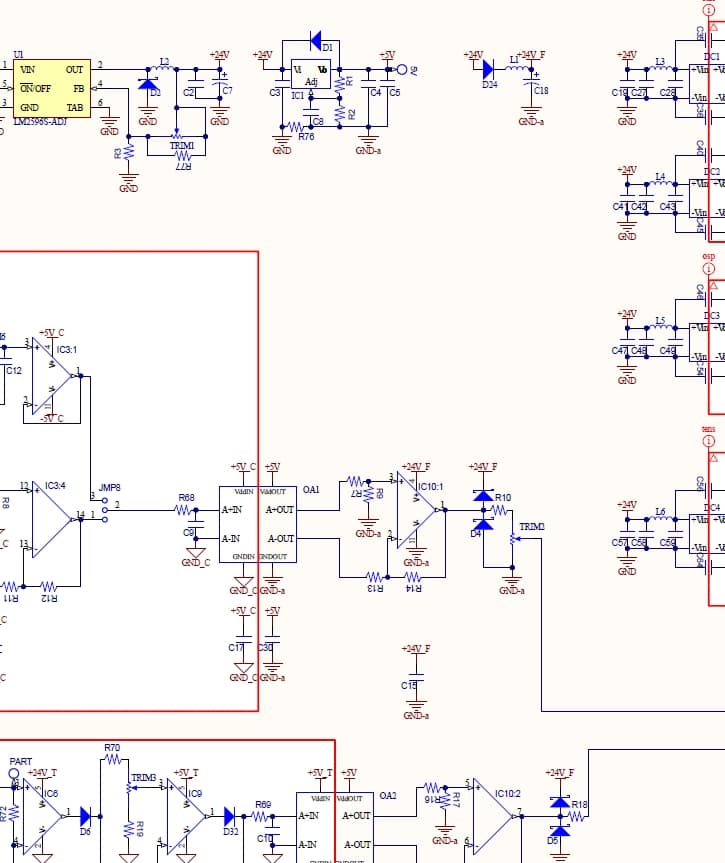The image size is (725, 863).
Task: Click the IC10:2 op-amp triangle
Action: (493, 816)
